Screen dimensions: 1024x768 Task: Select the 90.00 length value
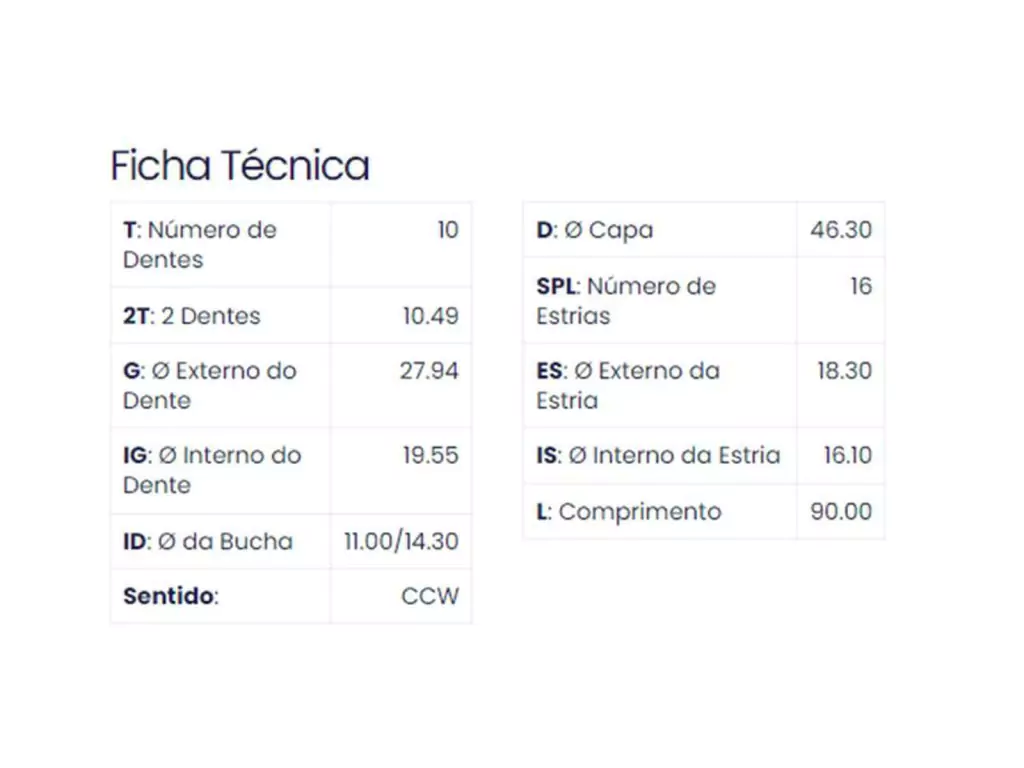(841, 512)
